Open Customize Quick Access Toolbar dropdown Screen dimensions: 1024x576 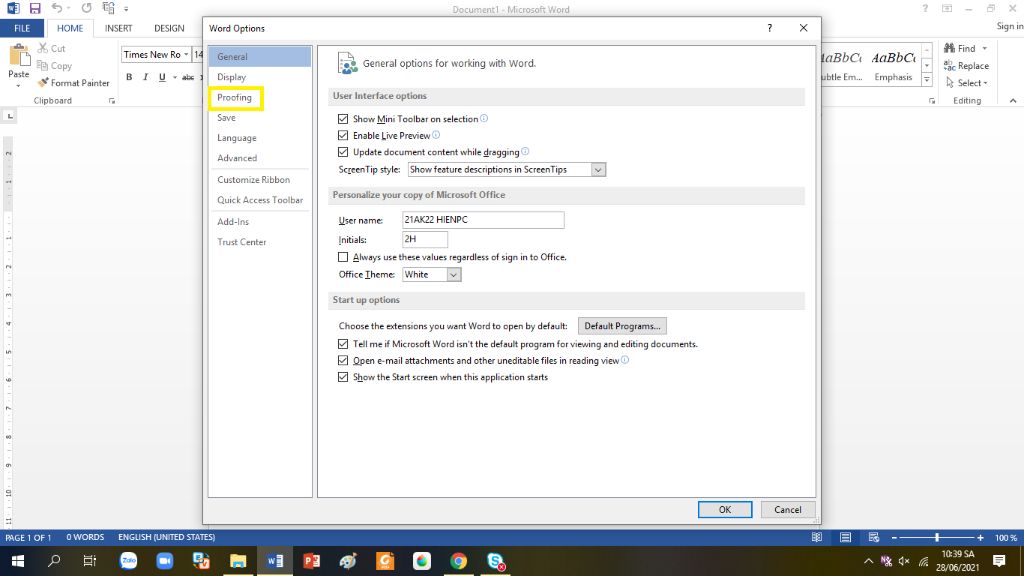pyautogui.click(x=126, y=9)
